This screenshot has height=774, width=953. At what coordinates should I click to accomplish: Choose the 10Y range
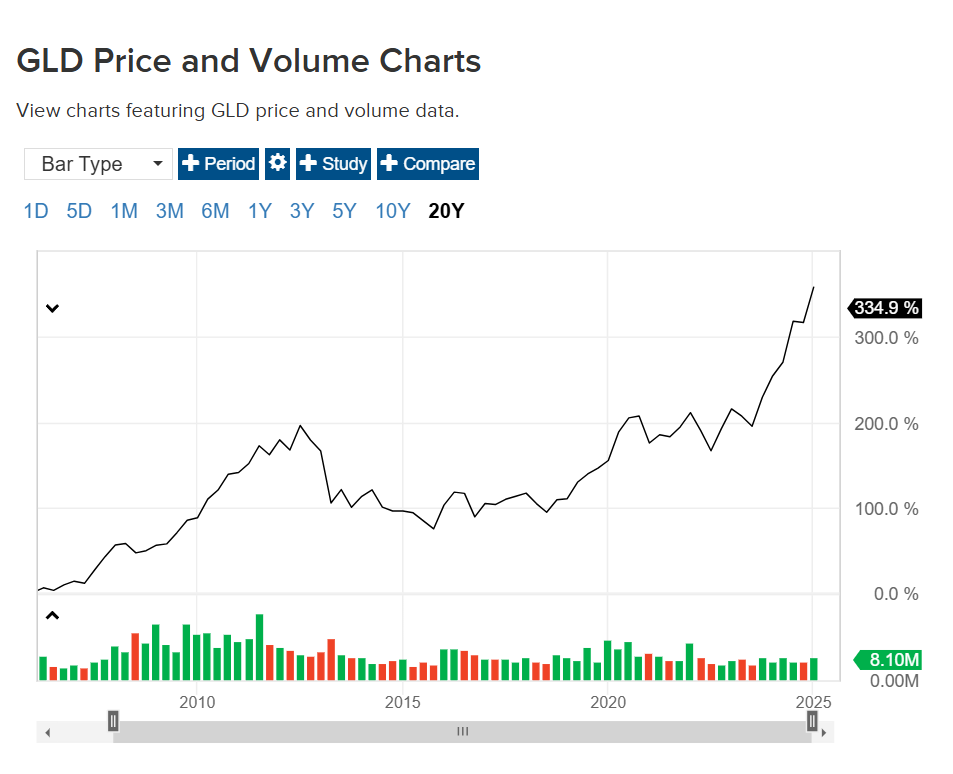click(393, 211)
